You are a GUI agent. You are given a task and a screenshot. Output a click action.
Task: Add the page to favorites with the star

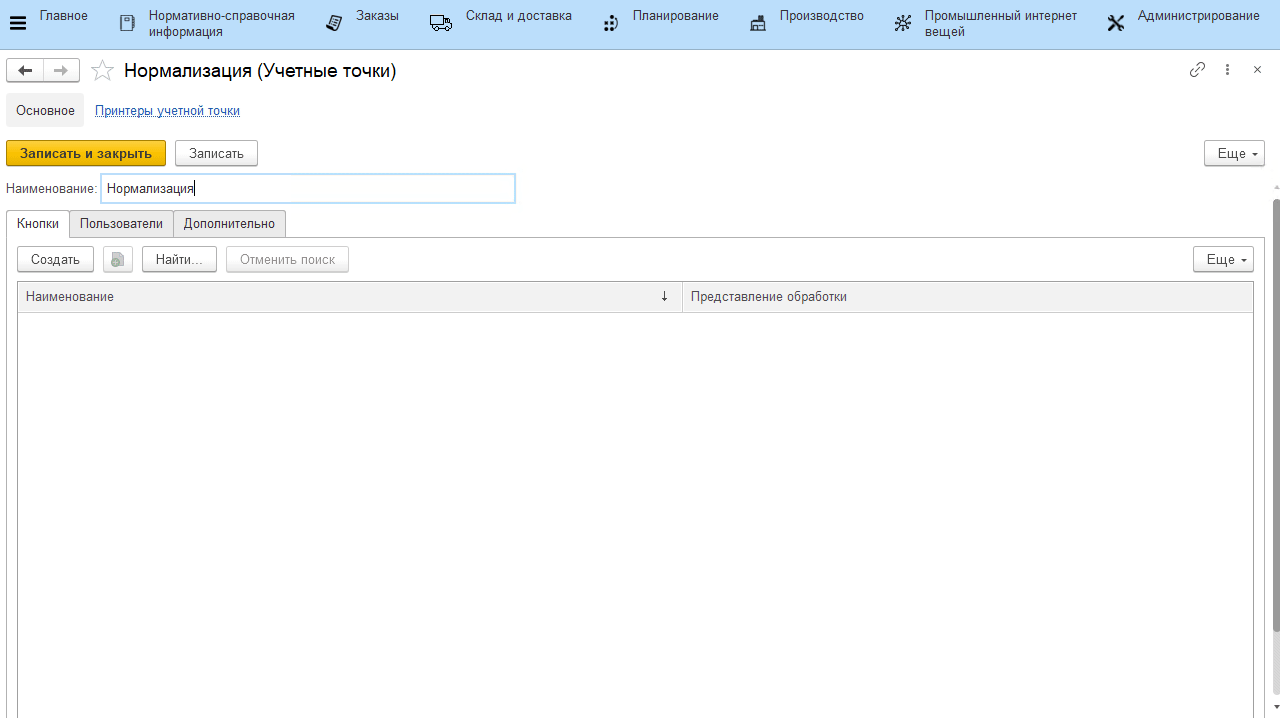pos(102,70)
